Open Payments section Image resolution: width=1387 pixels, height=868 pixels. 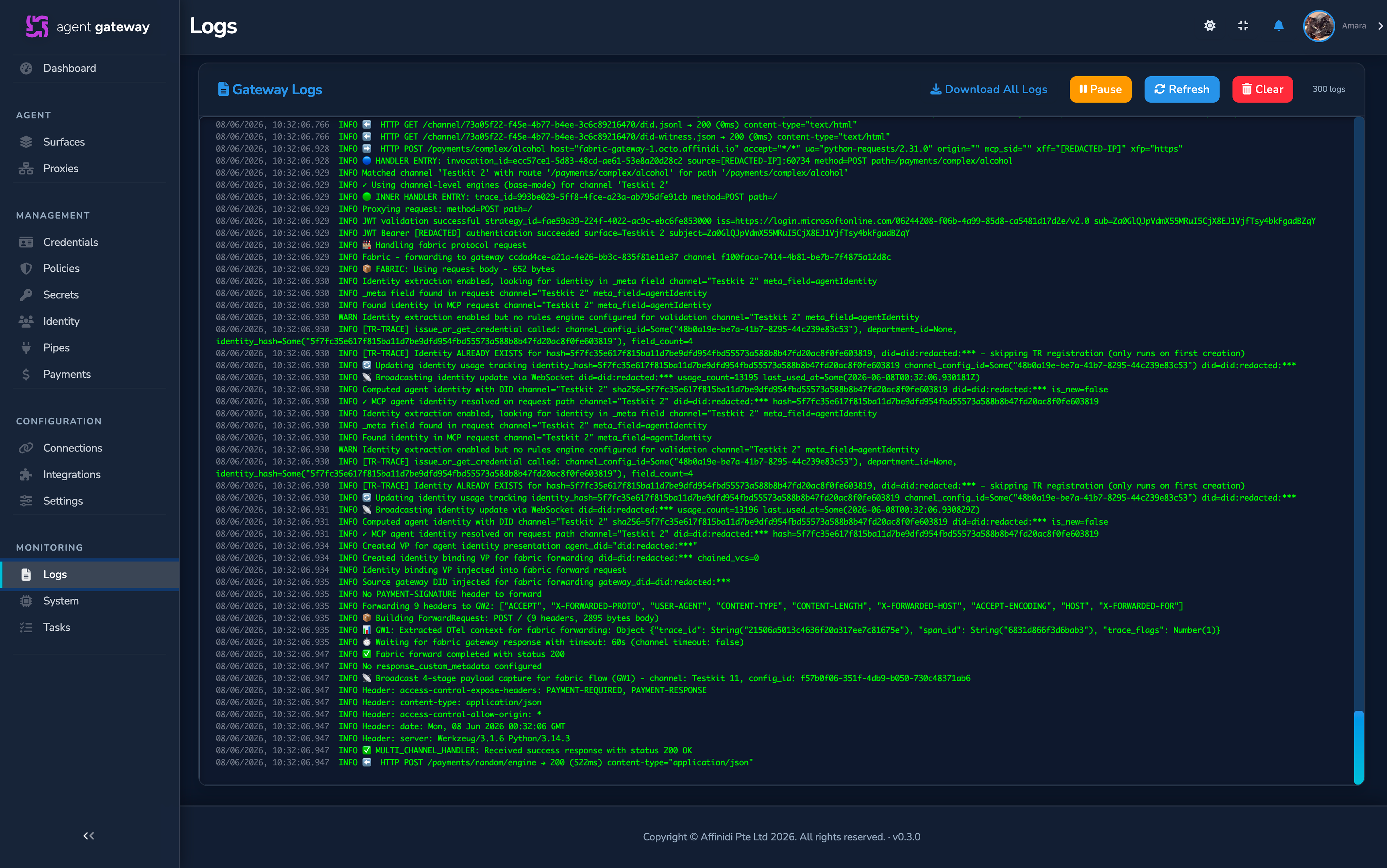(67, 374)
